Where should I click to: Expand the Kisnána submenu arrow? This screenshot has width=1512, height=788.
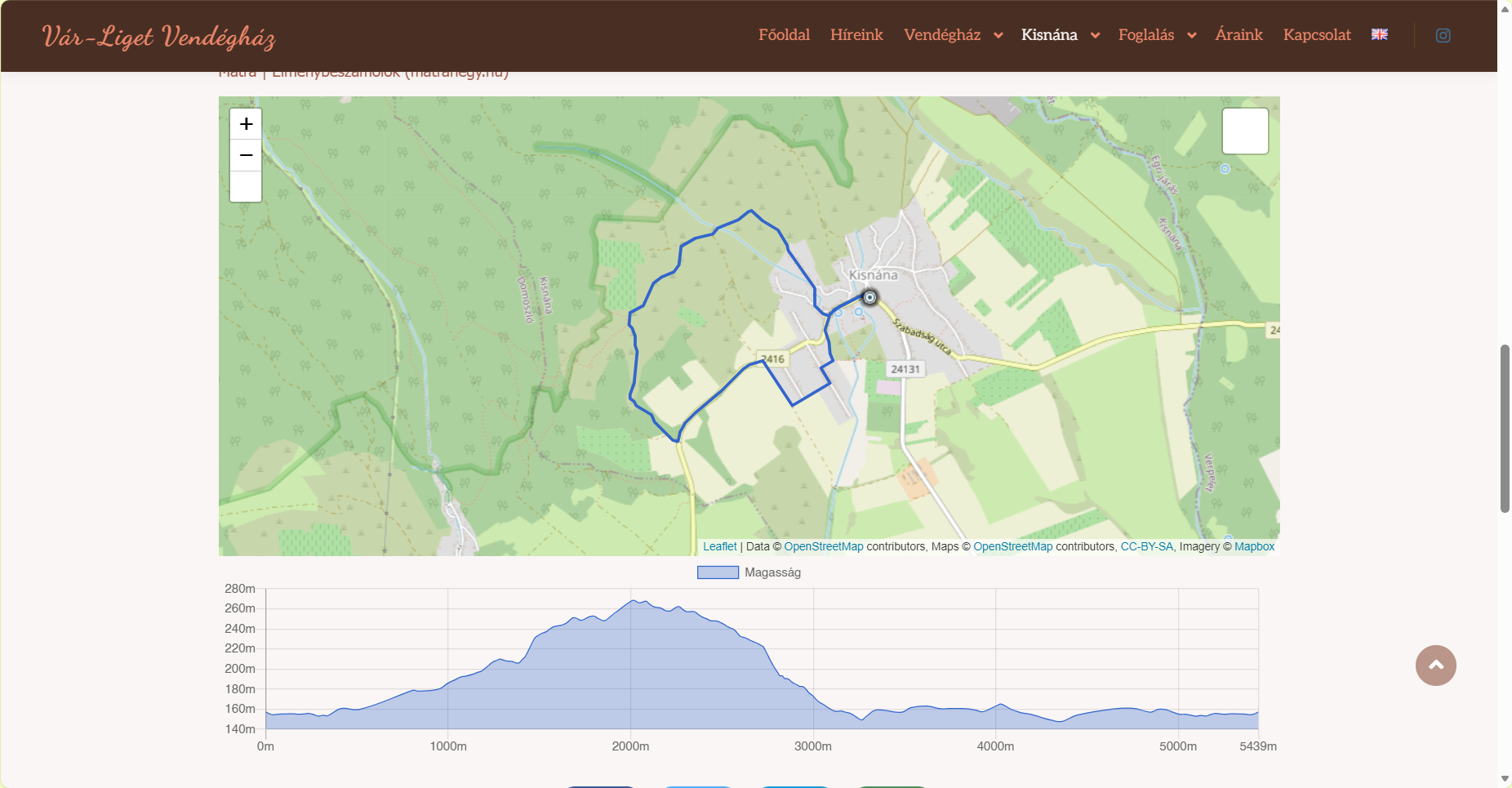pos(1095,35)
